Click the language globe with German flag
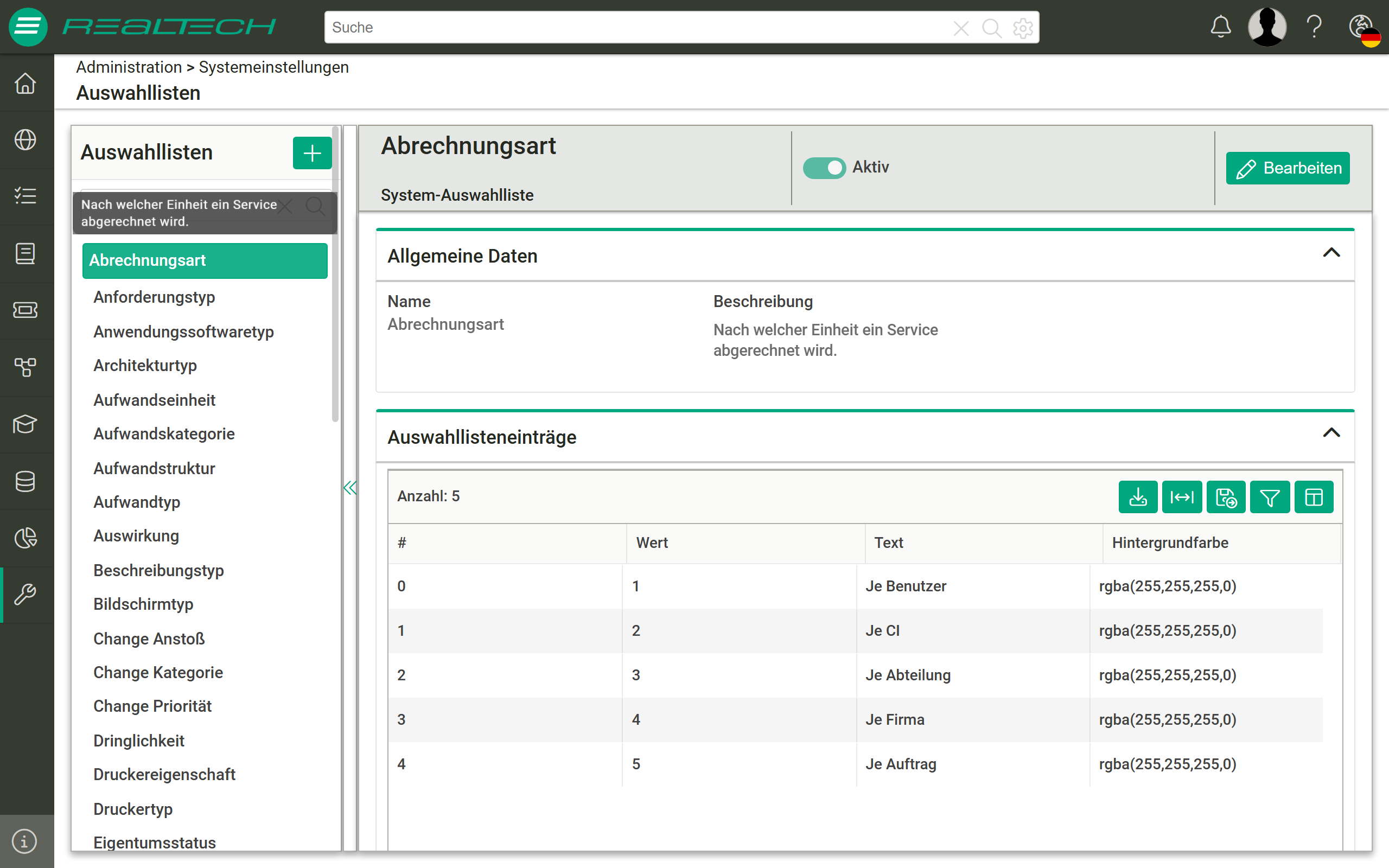 pos(1365,29)
